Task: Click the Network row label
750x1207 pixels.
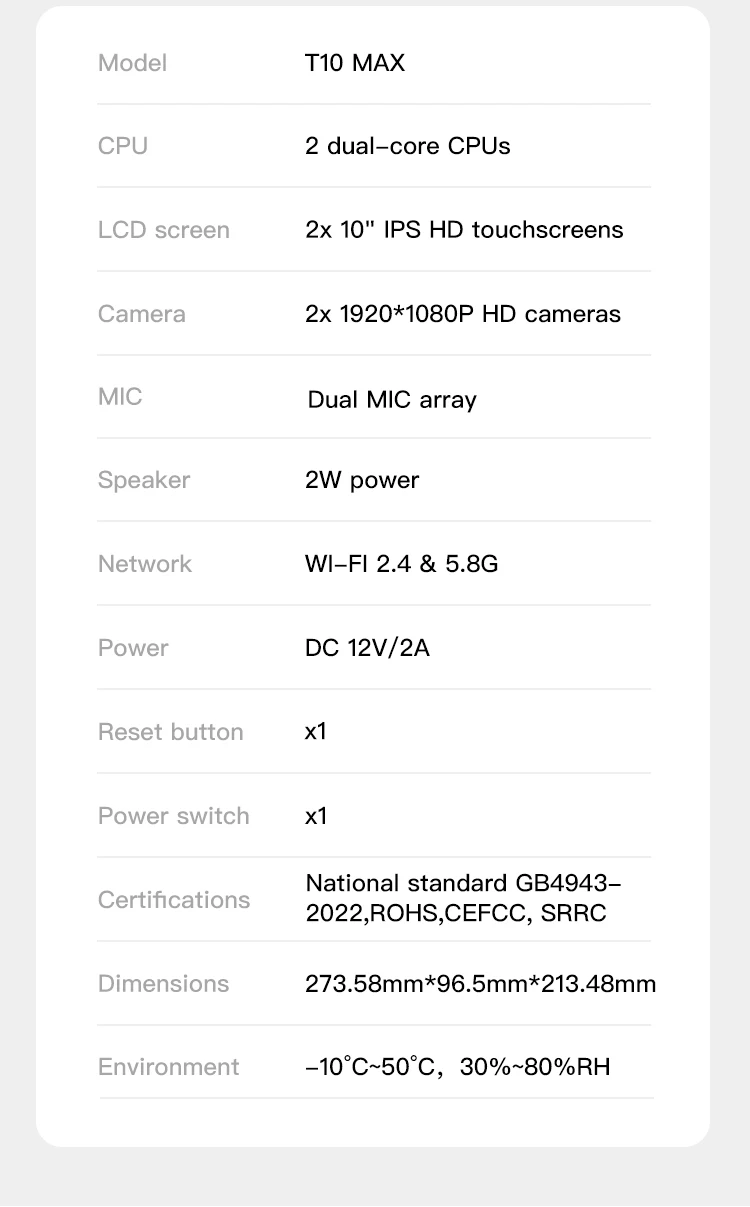Action: [145, 564]
